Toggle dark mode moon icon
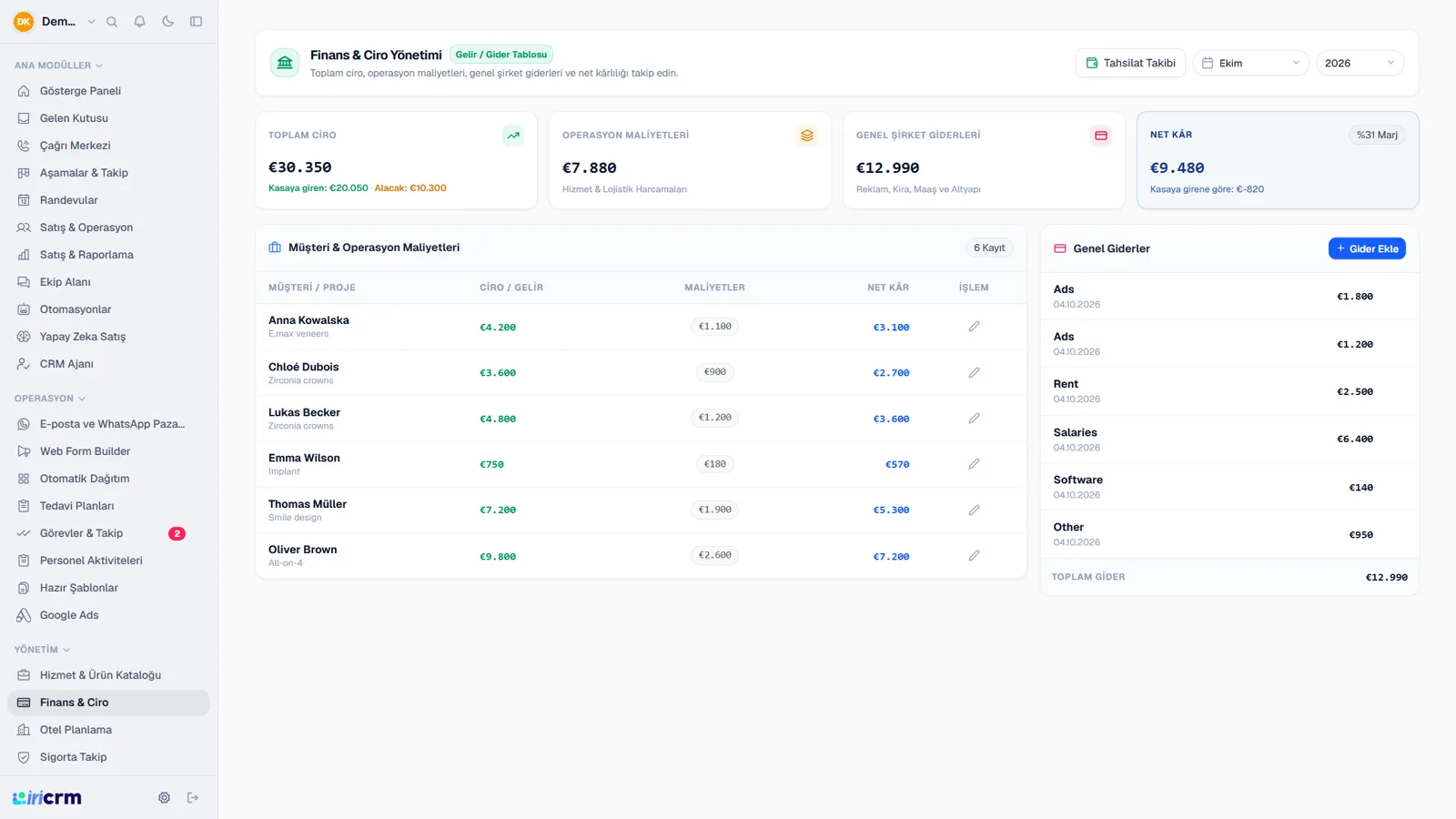The height and width of the screenshot is (819, 1456). (x=168, y=22)
